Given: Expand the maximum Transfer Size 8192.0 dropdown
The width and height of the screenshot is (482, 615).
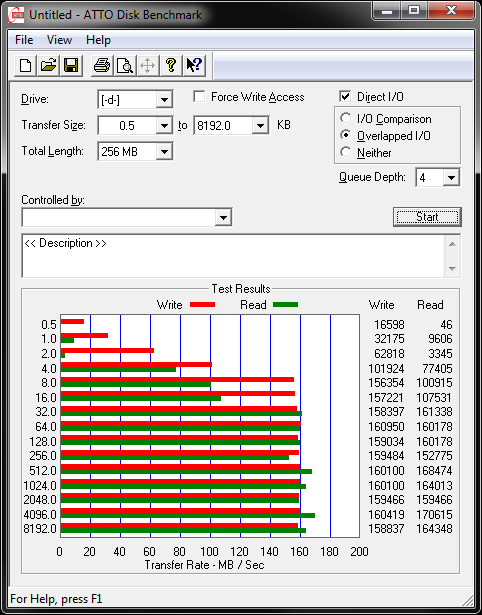Looking at the screenshot, I should [x=260, y=126].
